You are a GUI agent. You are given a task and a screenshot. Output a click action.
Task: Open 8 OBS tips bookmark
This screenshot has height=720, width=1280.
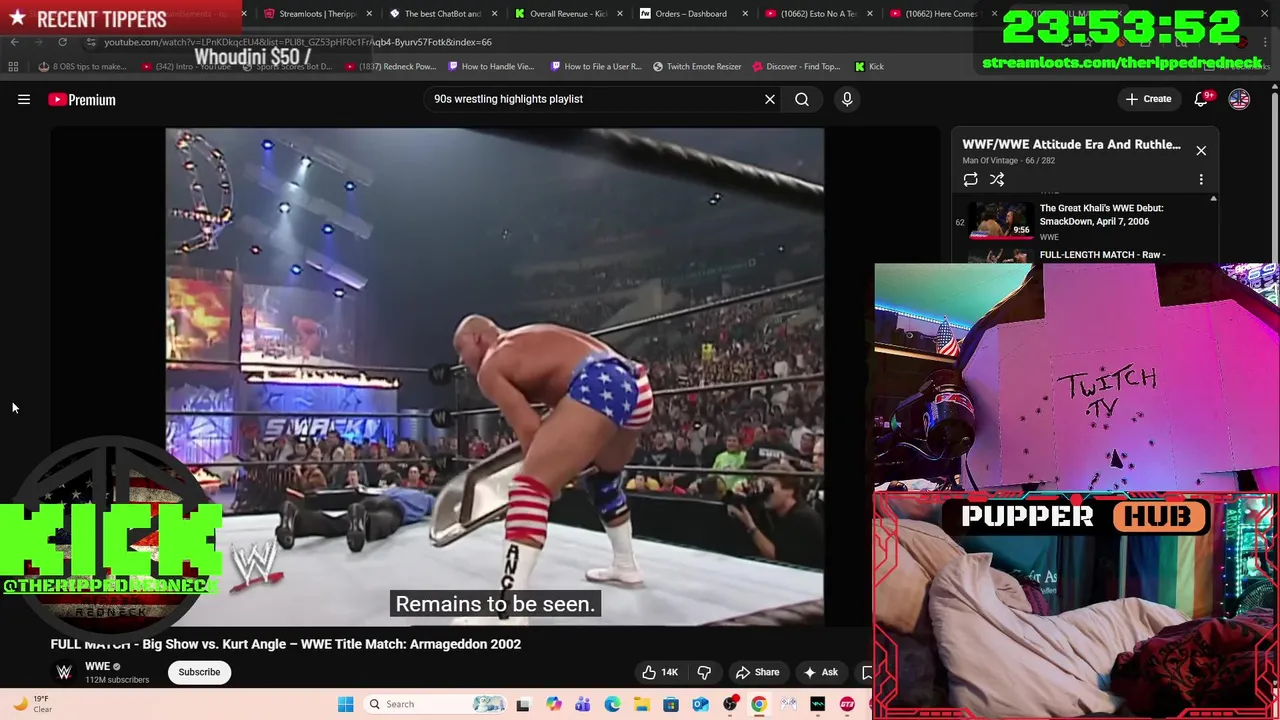pos(83,67)
